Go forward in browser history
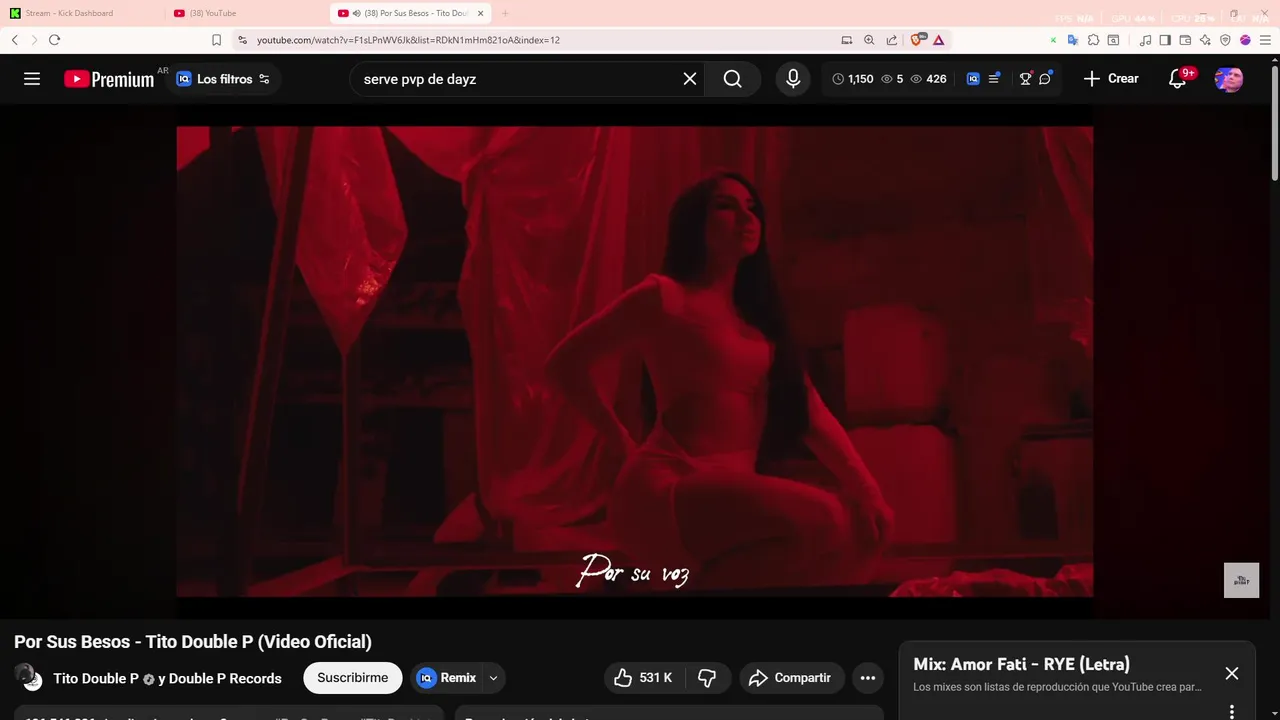Screen dimensions: 1280x720 tap(34, 40)
